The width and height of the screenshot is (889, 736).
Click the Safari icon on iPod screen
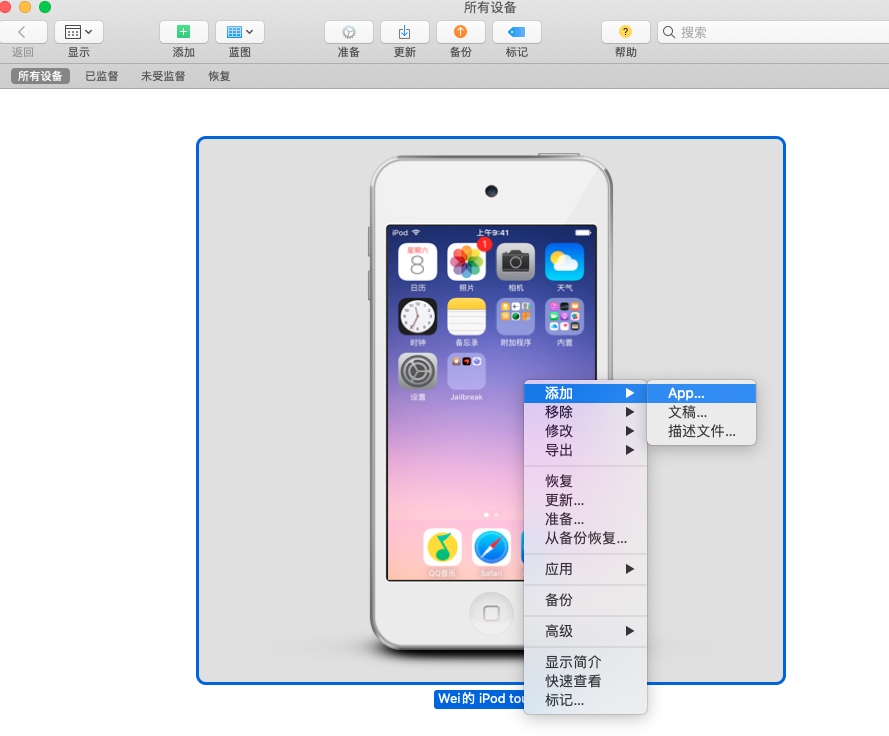coord(491,547)
